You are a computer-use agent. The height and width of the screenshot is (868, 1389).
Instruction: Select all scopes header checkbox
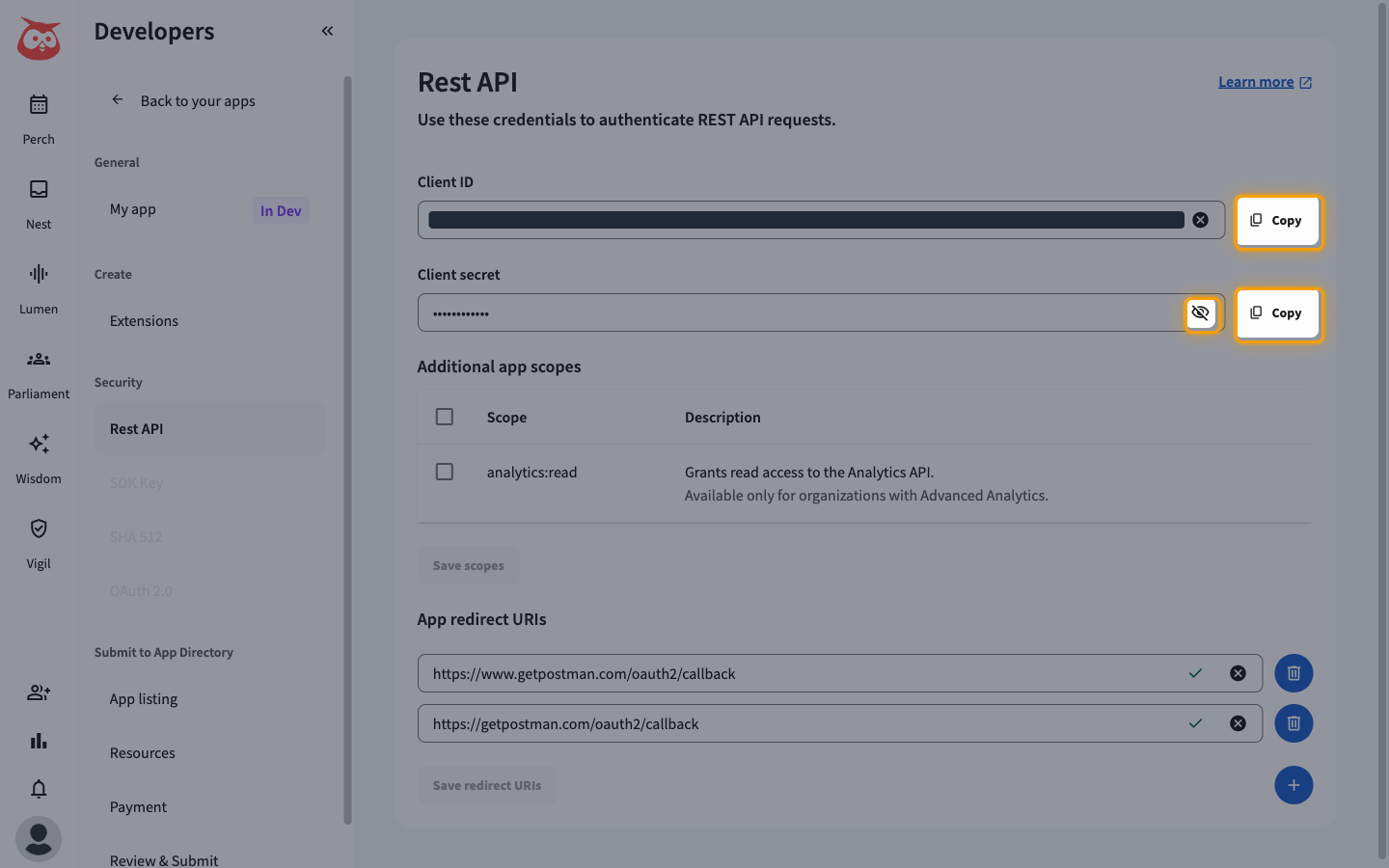click(x=445, y=417)
